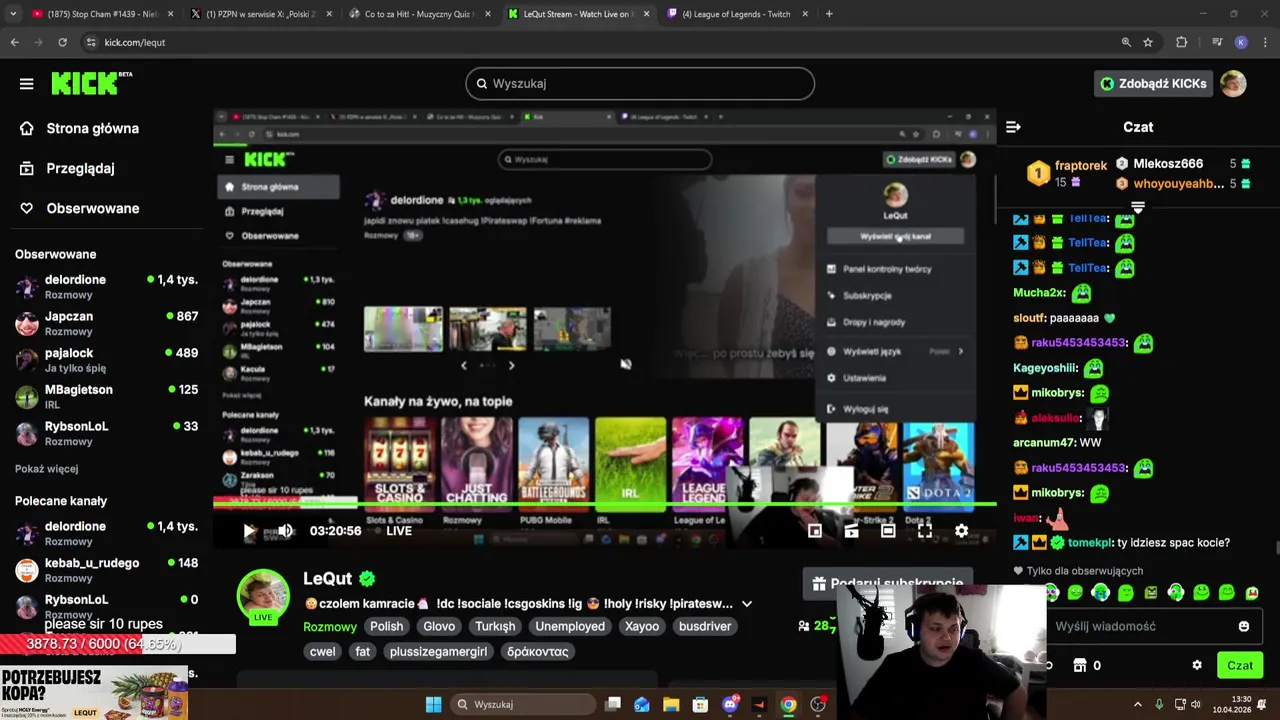Screen dimensions: 1280x720
Task: Open Outlook from the taskbar
Action: (x=642, y=704)
